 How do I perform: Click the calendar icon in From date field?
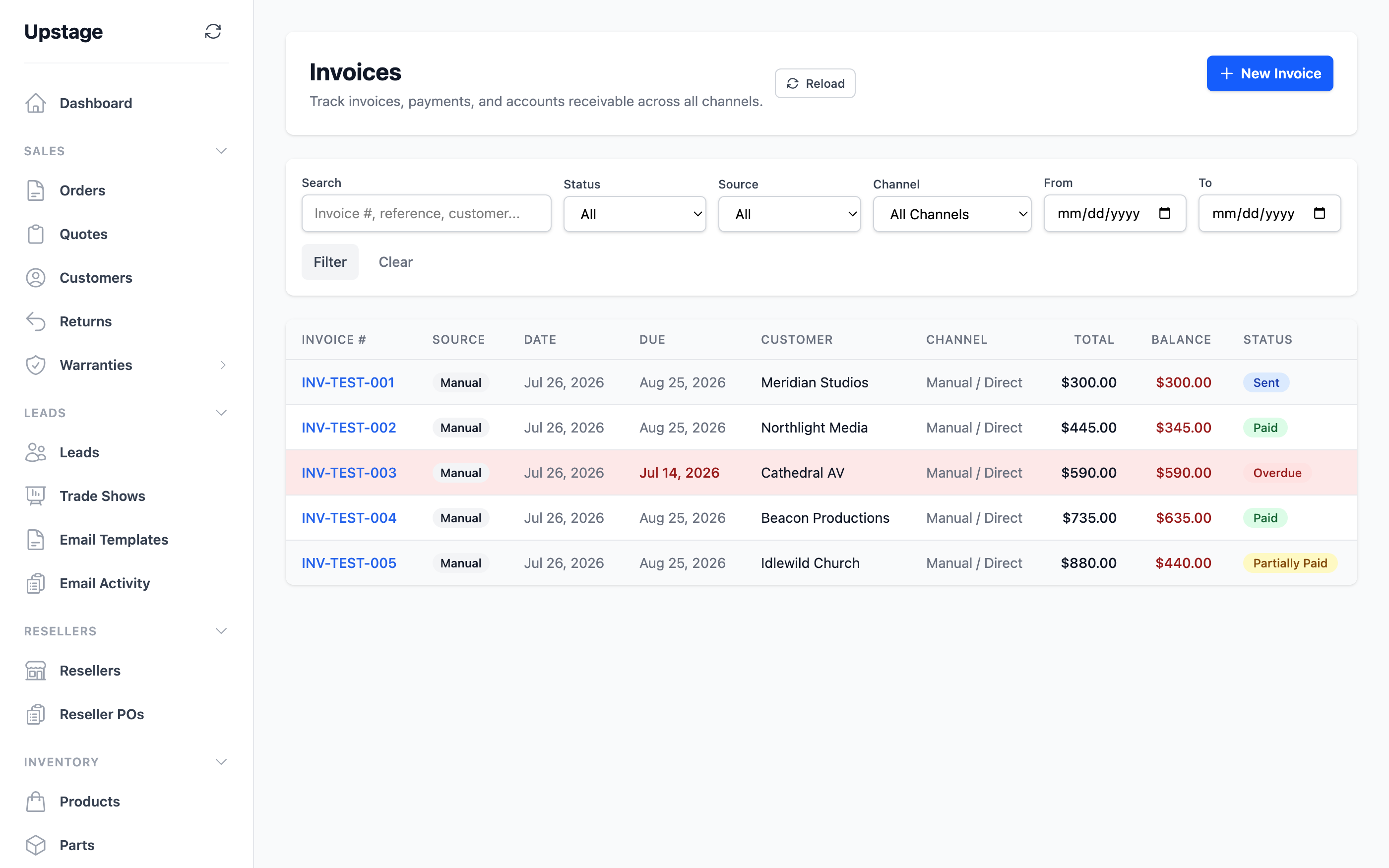(x=1165, y=213)
